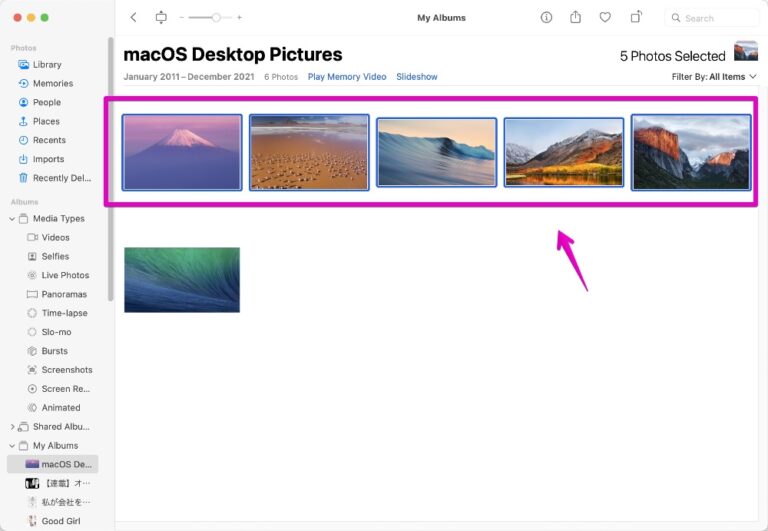This screenshot has height=531, width=768.
Task: Collapse the My Albums group chevron
Action: [12, 446]
